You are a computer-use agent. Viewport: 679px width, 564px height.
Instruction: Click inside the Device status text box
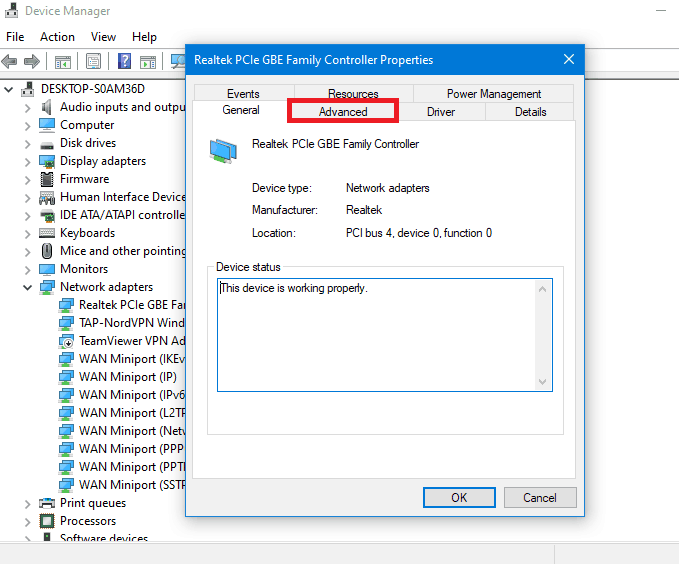(x=377, y=335)
